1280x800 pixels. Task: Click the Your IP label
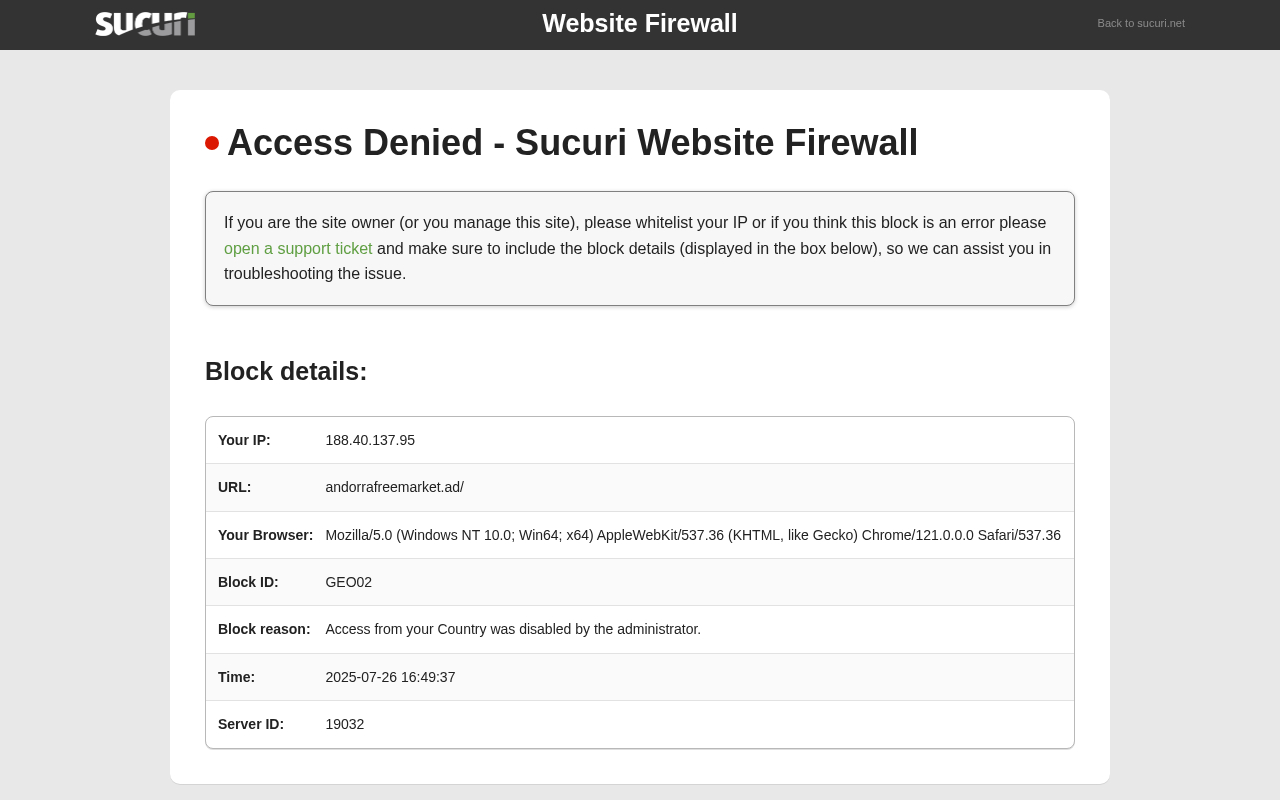pos(244,440)
